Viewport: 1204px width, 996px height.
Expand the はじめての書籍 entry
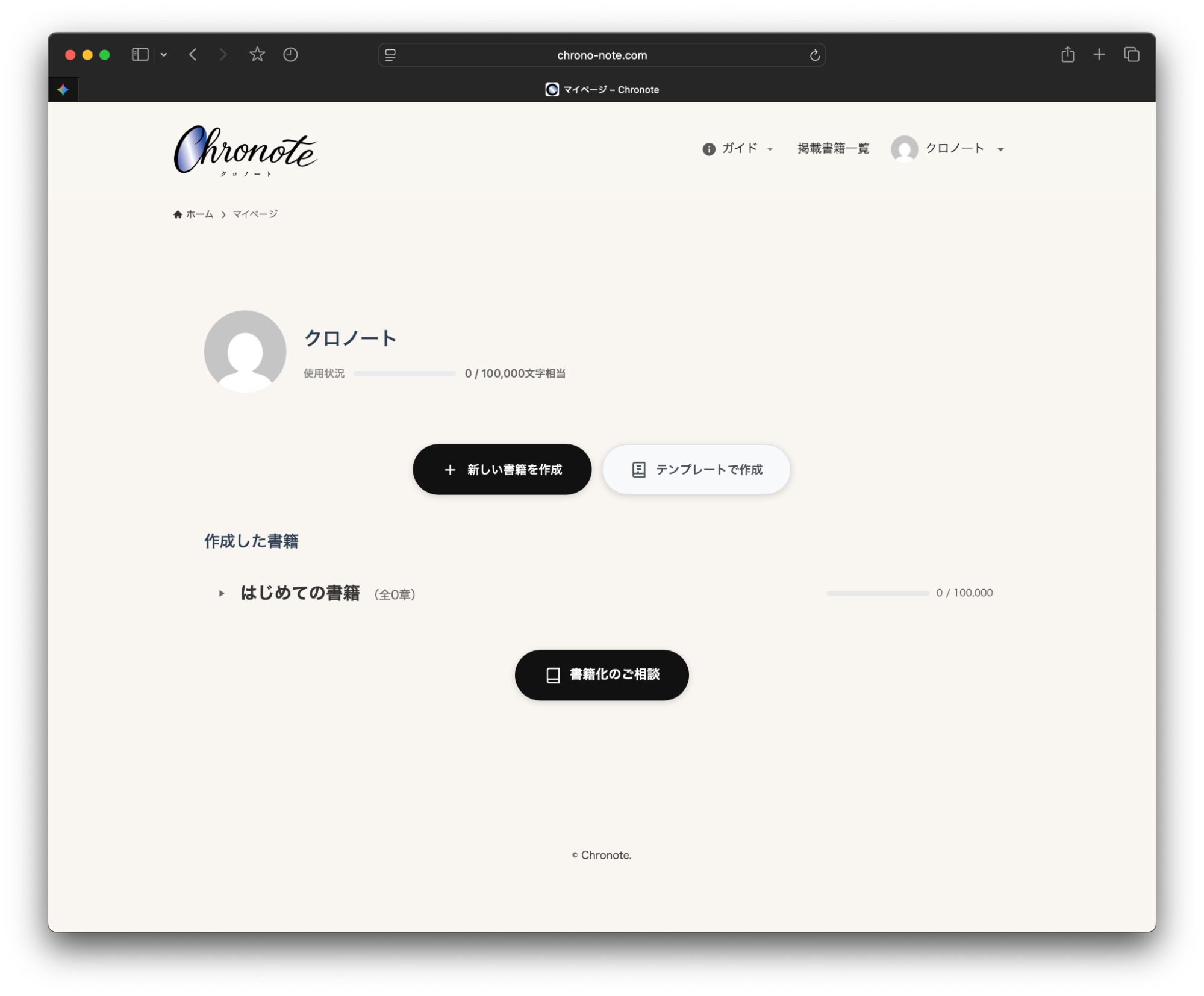click(220, 594)
